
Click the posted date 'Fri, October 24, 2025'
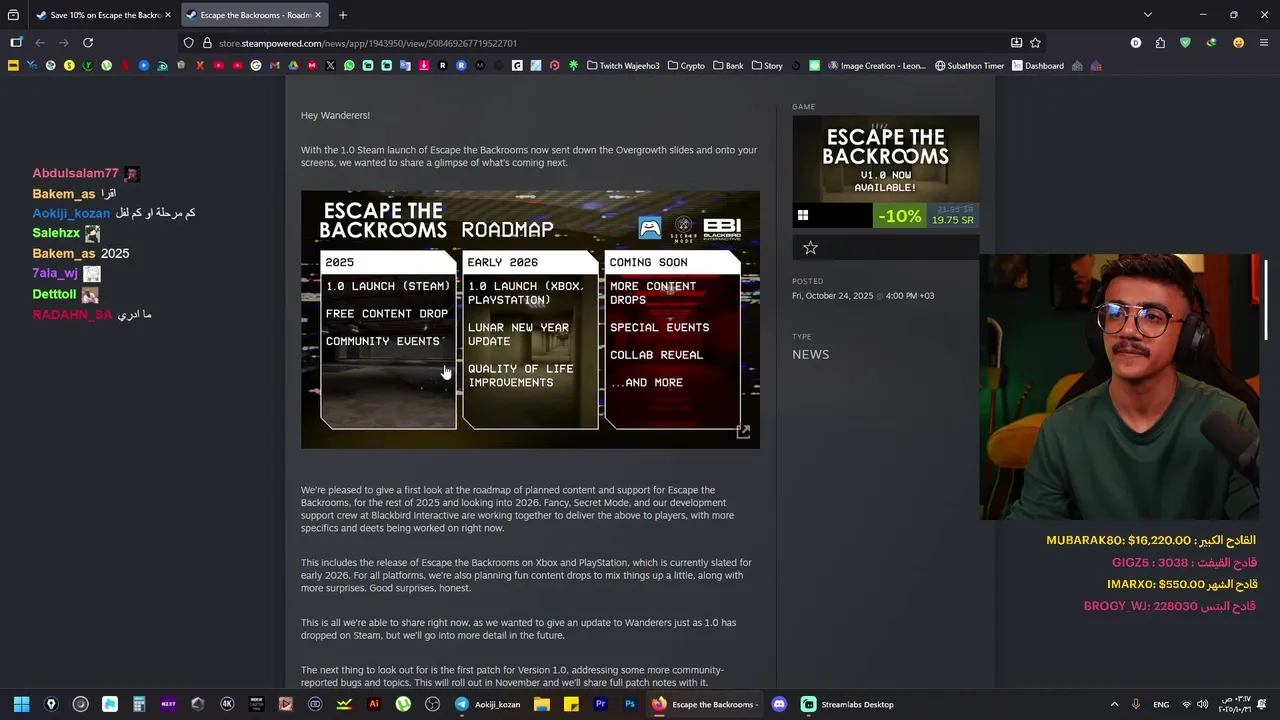click(832, 296)
